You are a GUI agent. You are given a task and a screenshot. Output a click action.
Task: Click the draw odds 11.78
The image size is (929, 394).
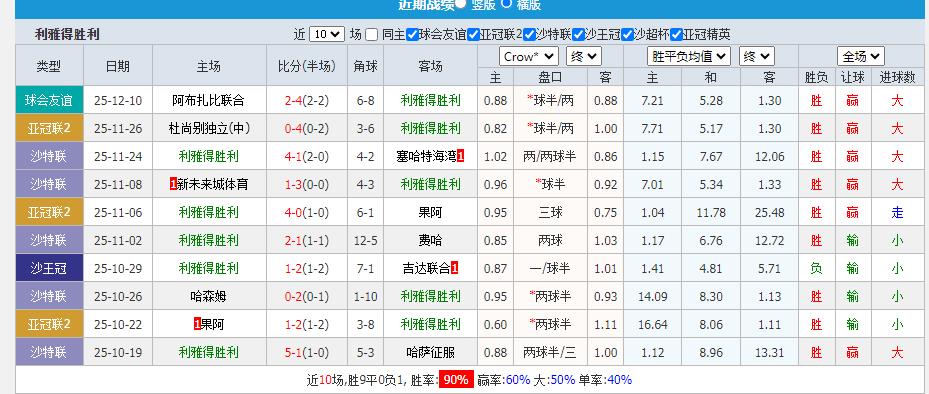[x=711, y=213]
